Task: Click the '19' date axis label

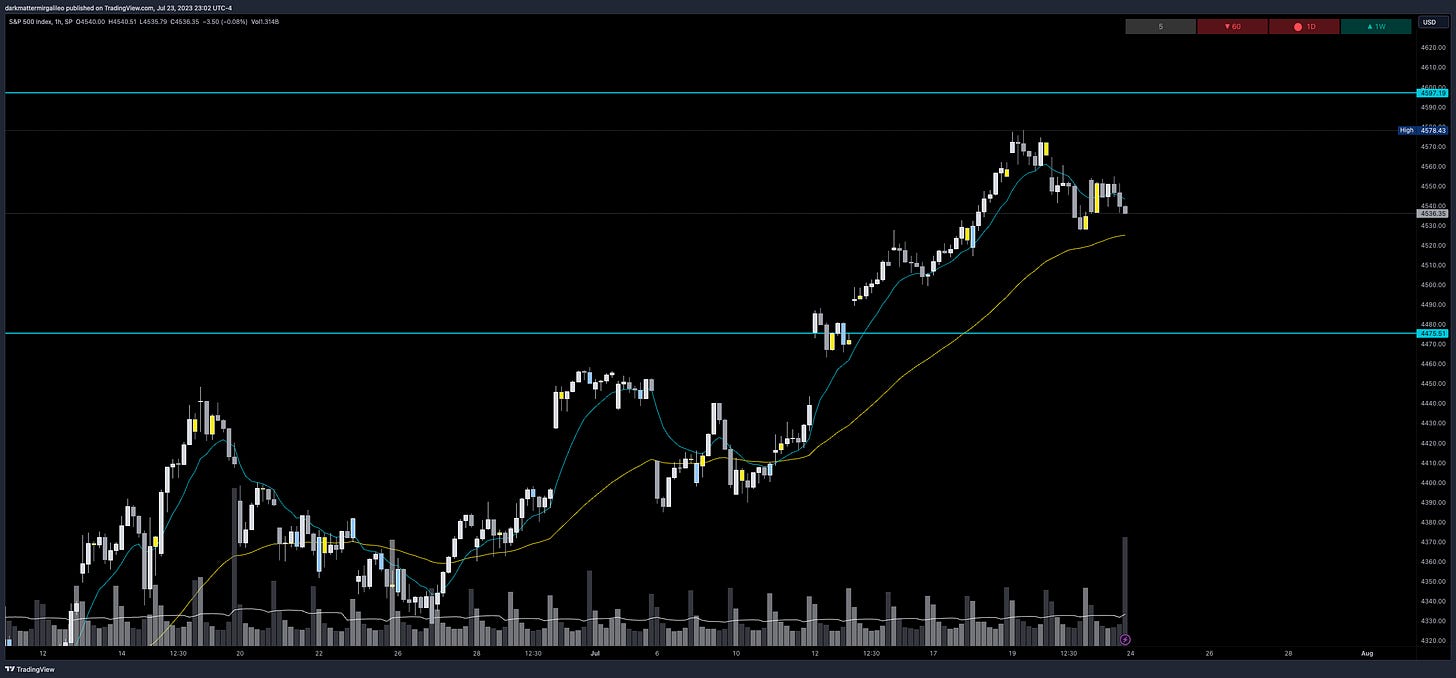Action: click(1012, 652)
